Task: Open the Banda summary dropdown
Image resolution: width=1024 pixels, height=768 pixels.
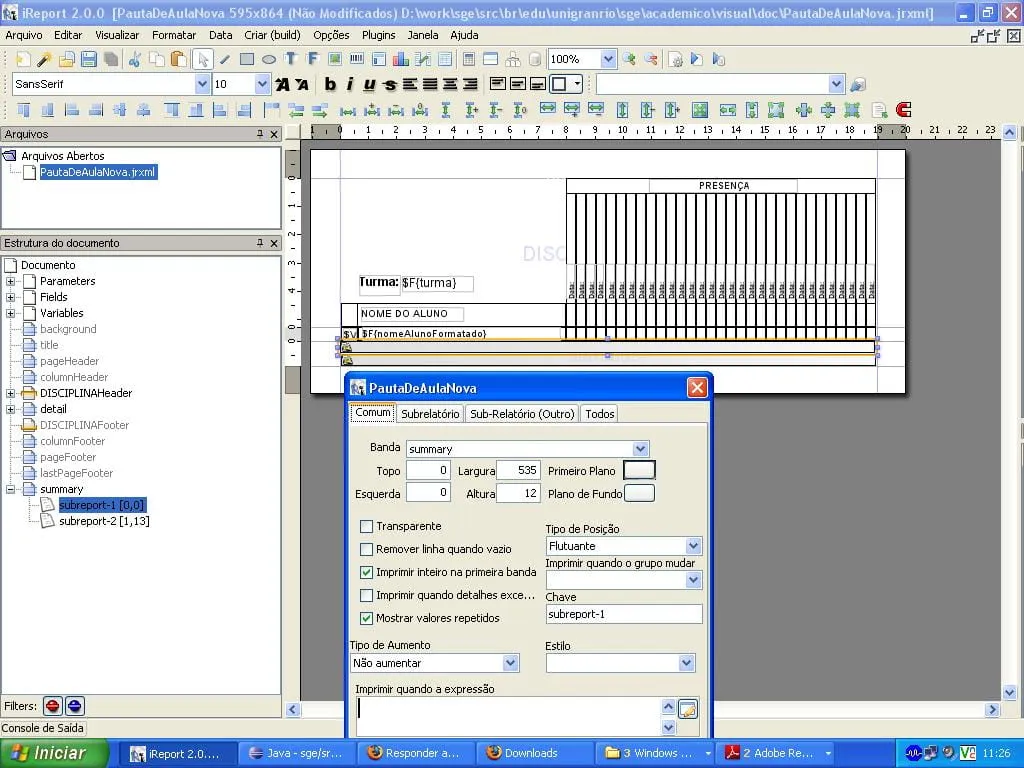Action: point(641,449)
